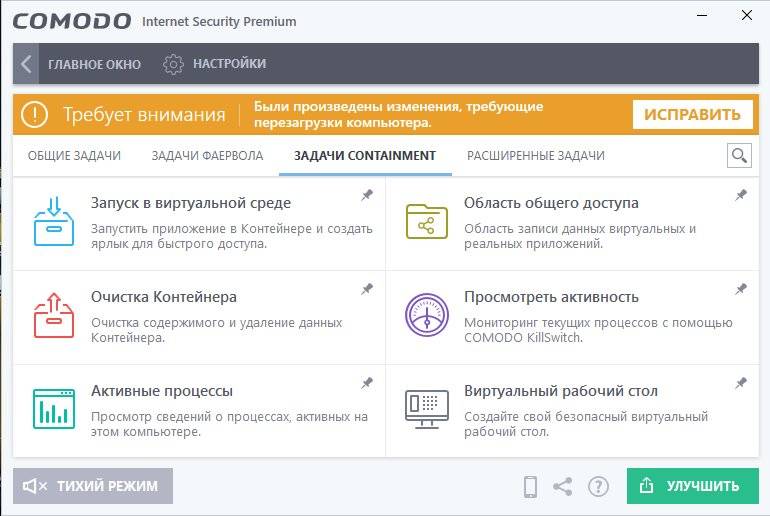Image resolution: width=770 pixels, height=516 pixels.
Task: Click the task search magnifier icon
Action: [739, 156]
